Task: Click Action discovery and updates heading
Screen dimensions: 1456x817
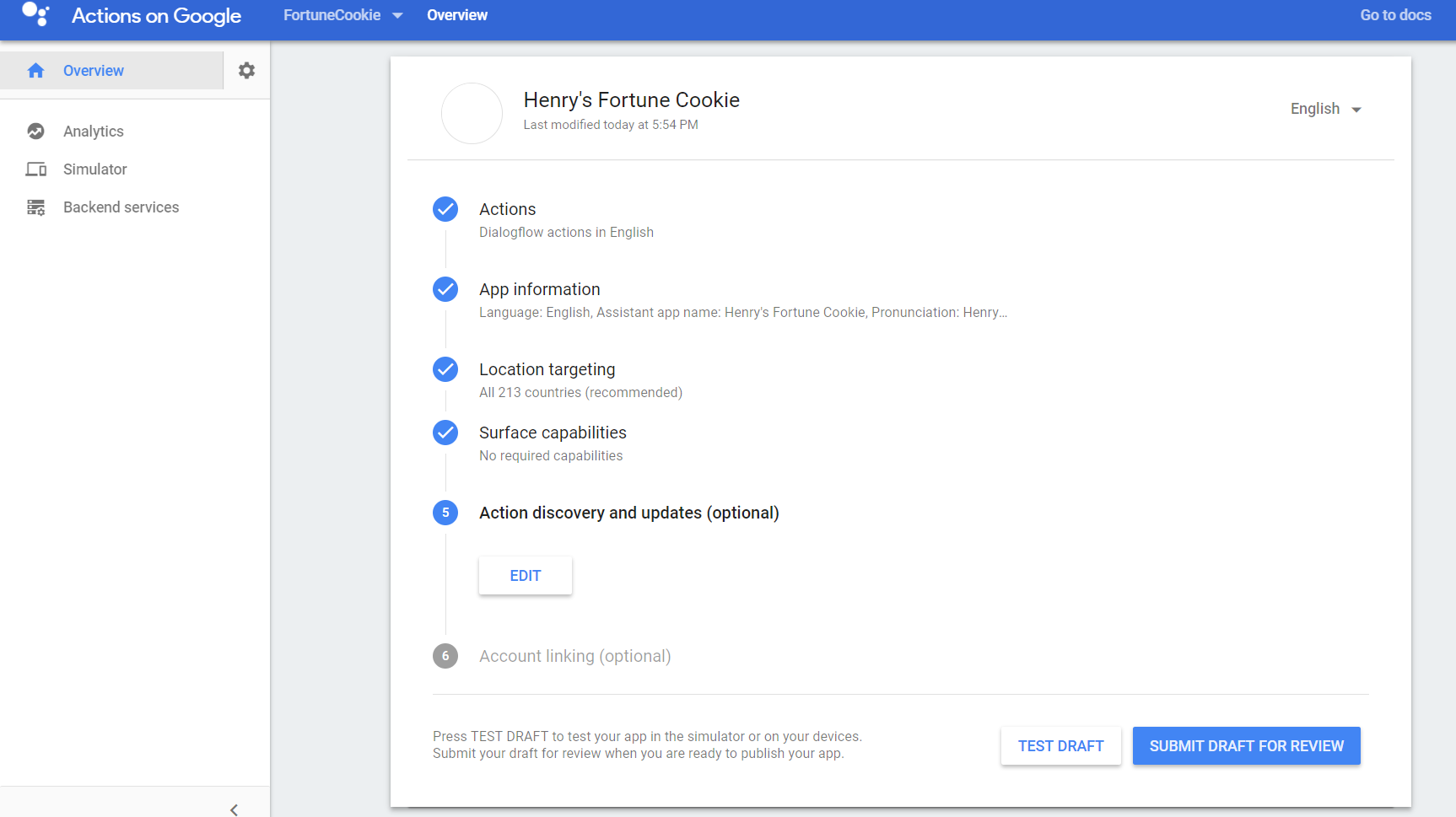Action: [629, 513]
